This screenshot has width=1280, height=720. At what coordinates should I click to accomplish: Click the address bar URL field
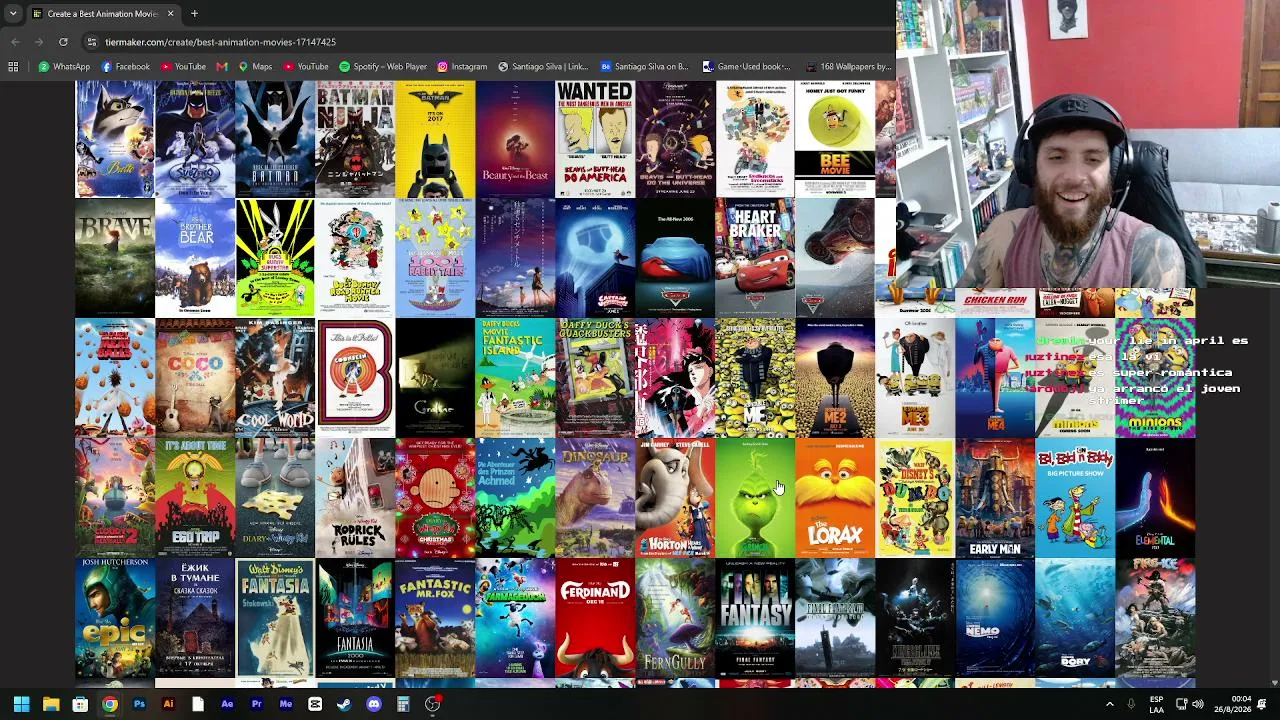(490, 42)
